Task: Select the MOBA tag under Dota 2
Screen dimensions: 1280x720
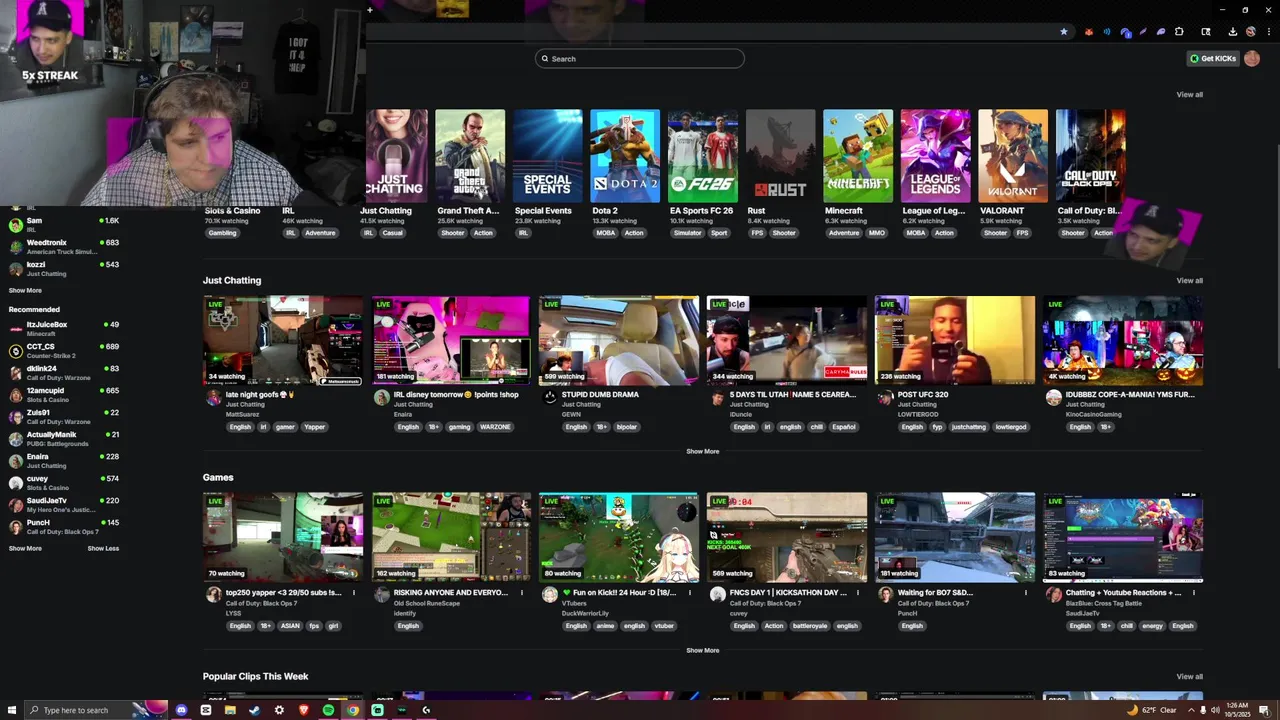Action: (606, 233)
